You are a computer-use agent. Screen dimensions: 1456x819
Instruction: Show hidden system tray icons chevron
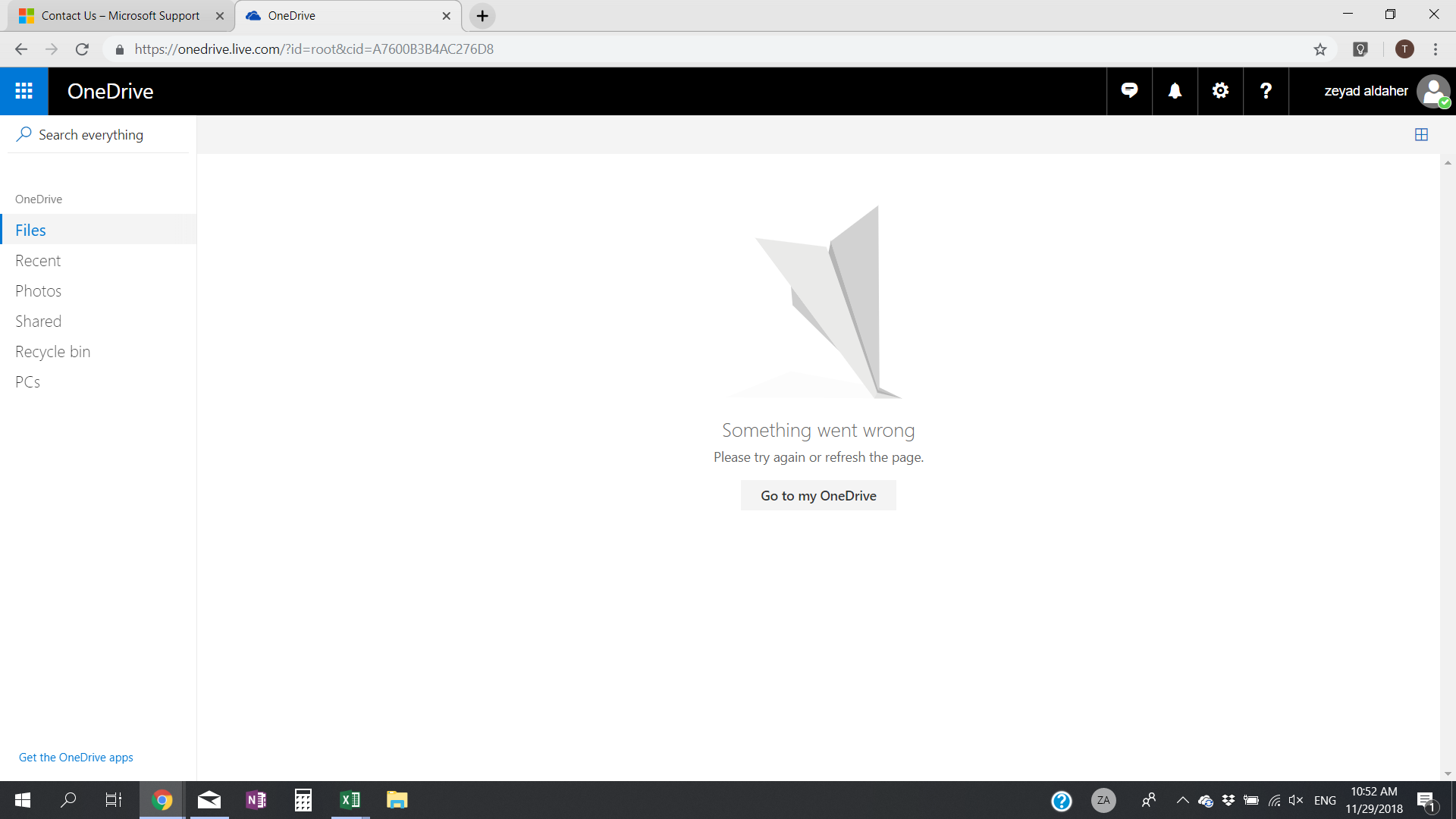[1182, 800]
